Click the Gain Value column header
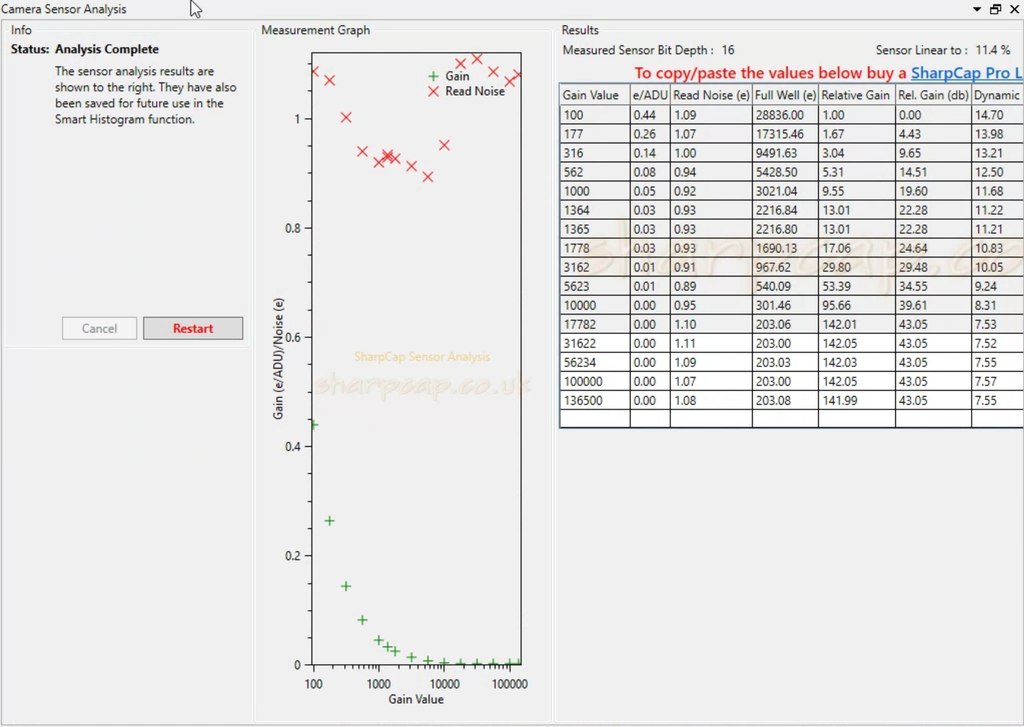 595,95
